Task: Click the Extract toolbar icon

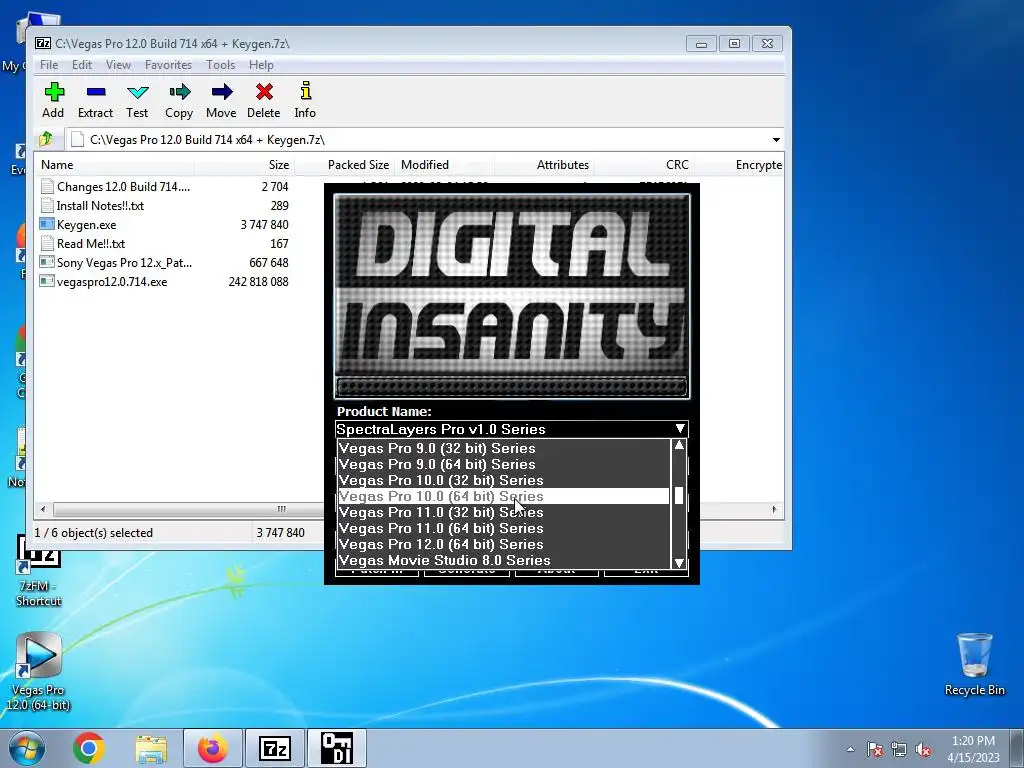Action: coord(95,100)
